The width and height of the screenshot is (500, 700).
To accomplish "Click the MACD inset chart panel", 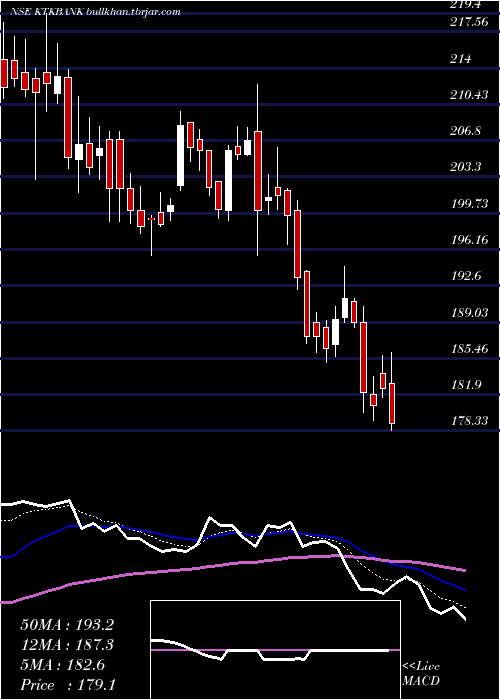I will (x=275, y=650).
